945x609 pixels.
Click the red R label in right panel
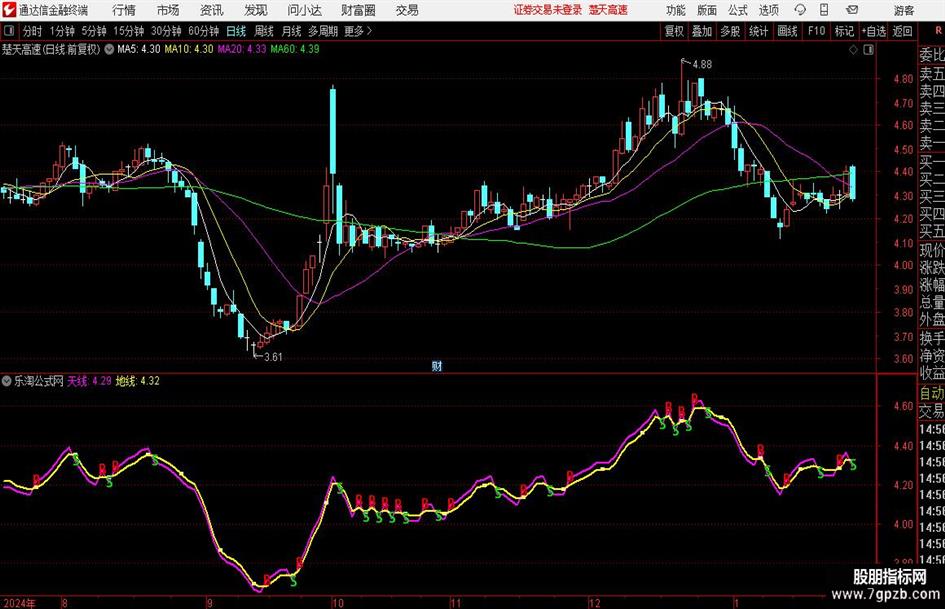pos(938,30)
